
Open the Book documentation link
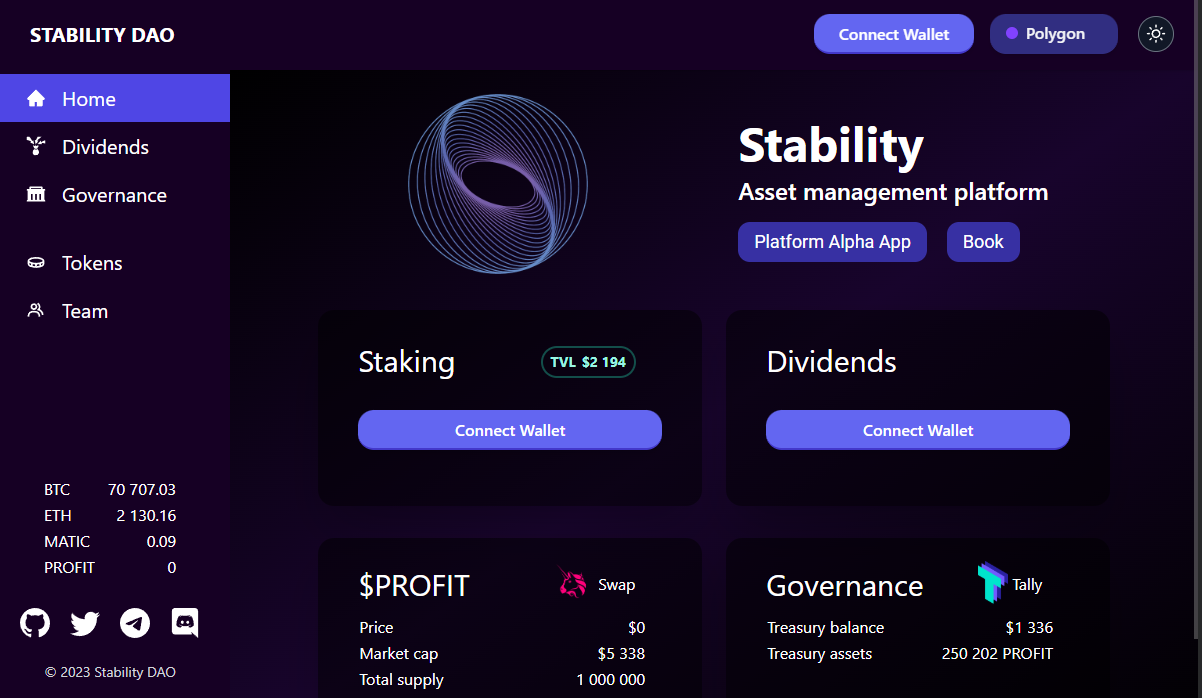(982, 241)
